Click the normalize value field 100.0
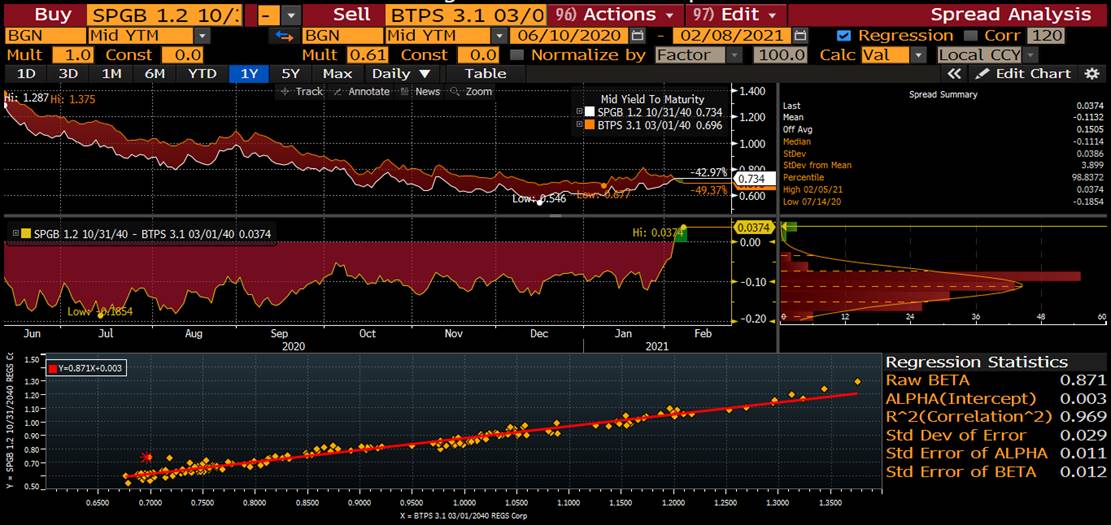 [x=780, y=55]
